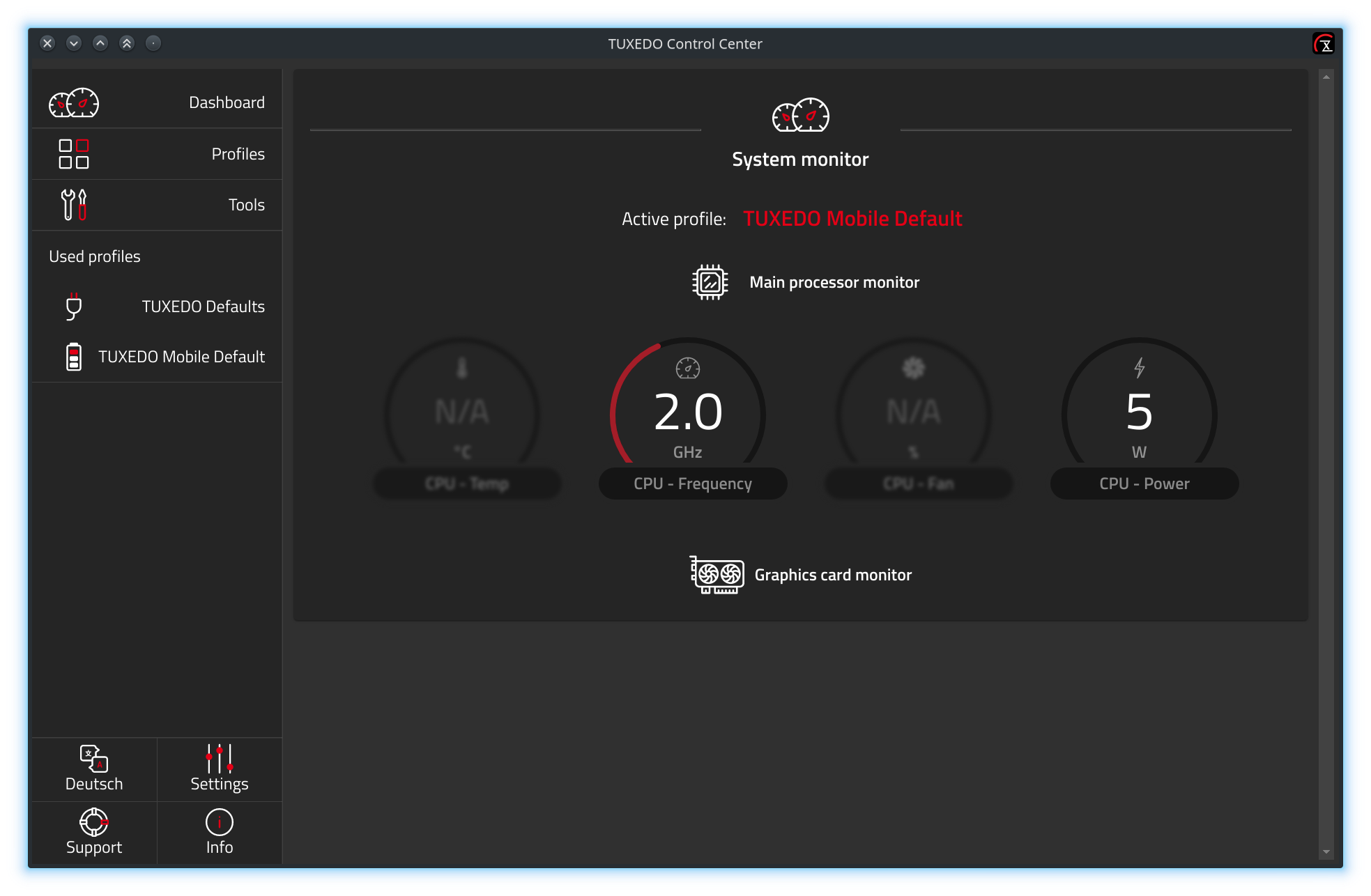Open the Info label at bottom
Screen dimensions: 1371x896
pos(220,847)
